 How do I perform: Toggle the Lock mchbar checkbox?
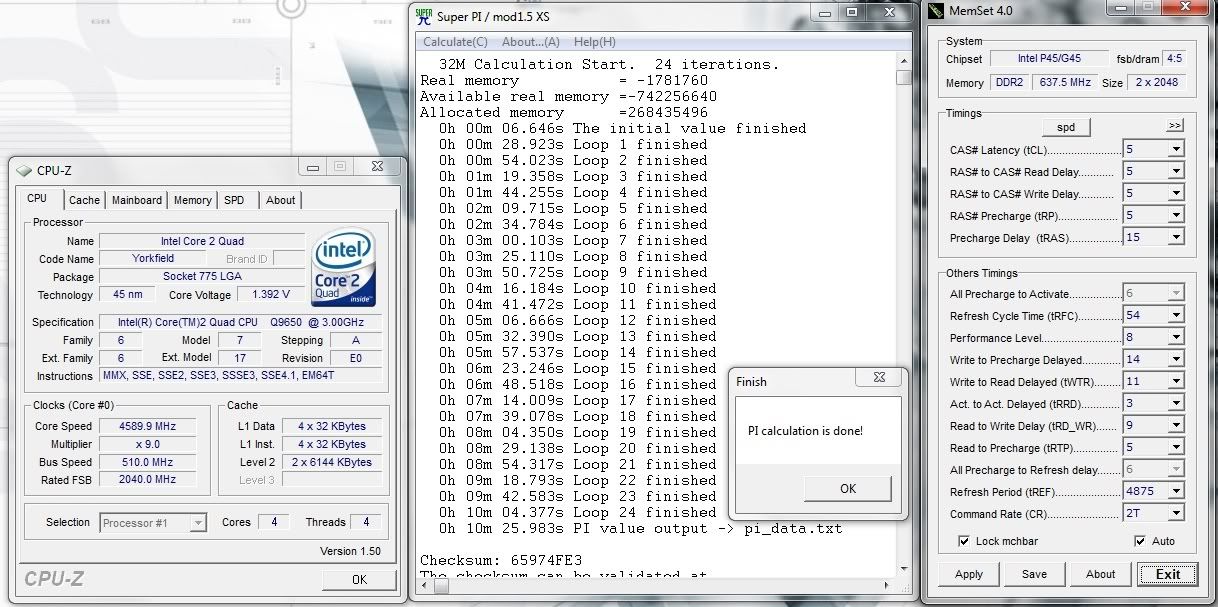click(x=963, y=541)
